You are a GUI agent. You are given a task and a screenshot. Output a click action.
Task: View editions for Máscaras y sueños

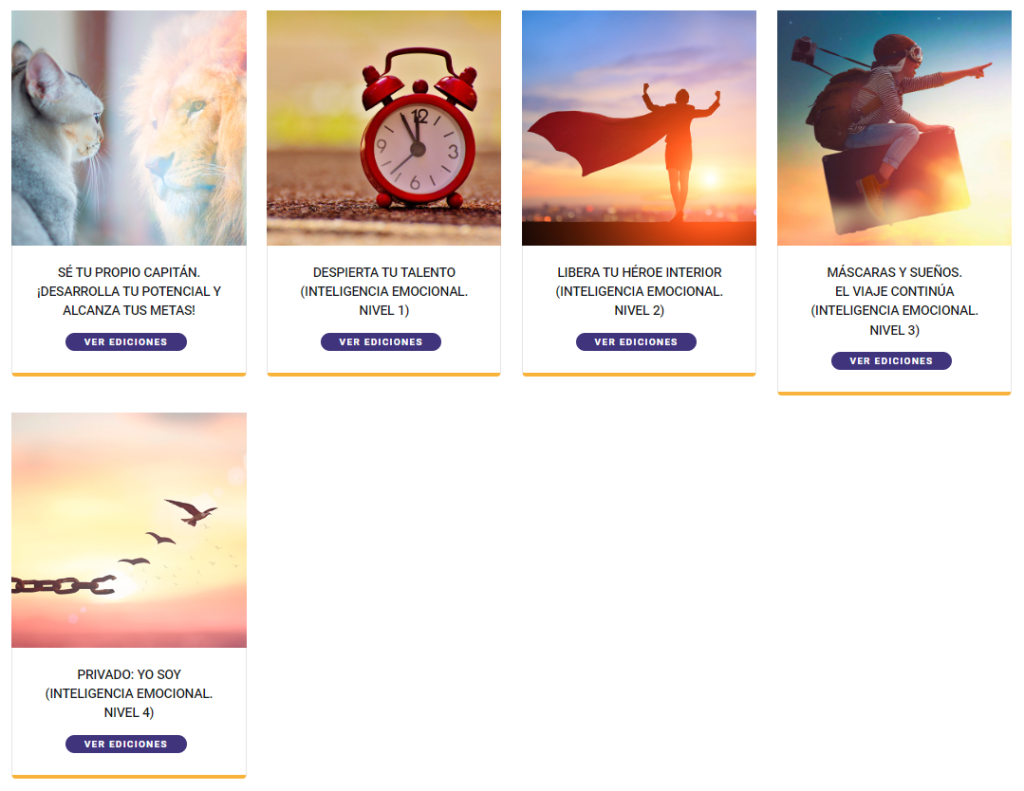(x=891, y=361)
